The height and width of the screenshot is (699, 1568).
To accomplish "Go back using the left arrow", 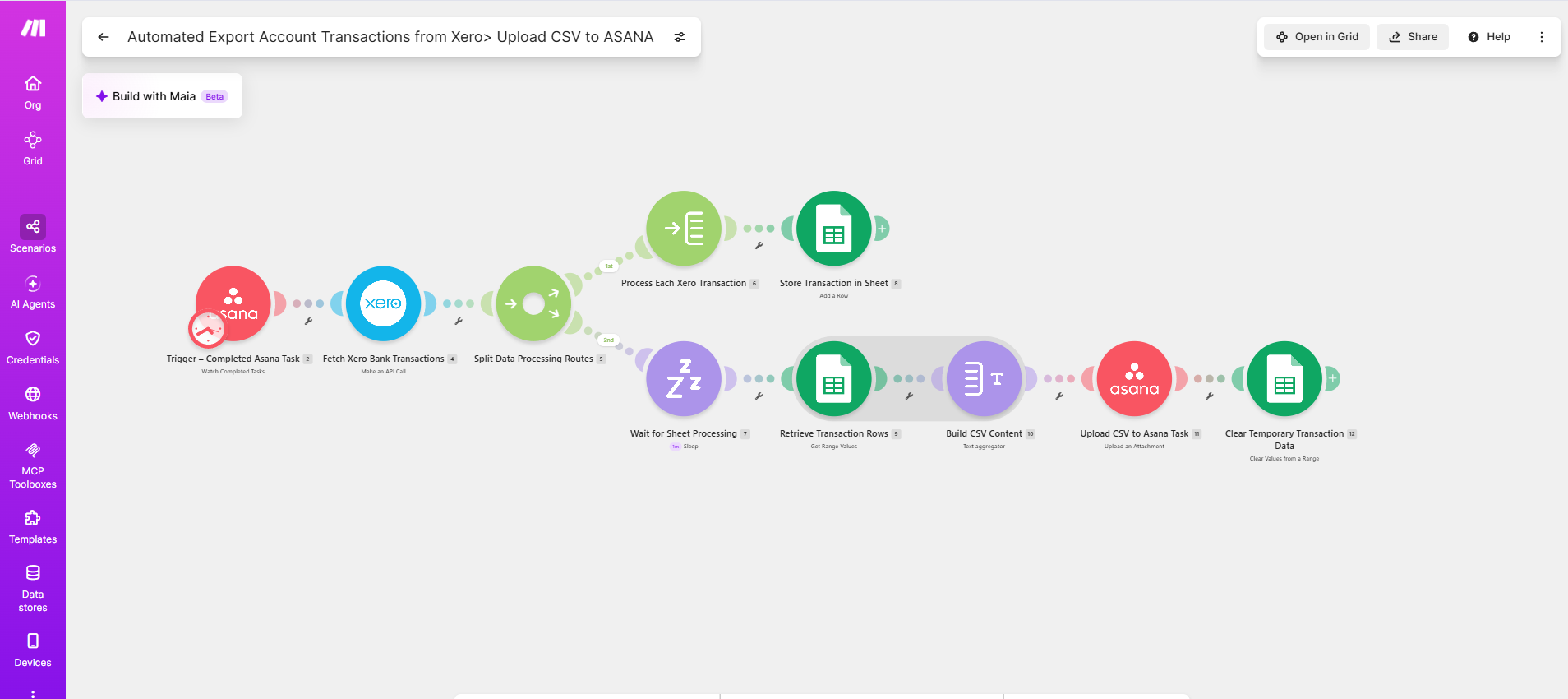I will (x=104, y=37).
